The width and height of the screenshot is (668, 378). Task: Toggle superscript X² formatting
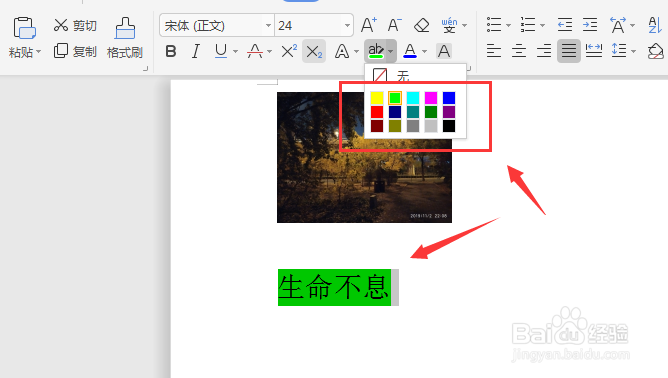(x=289, y=52)
